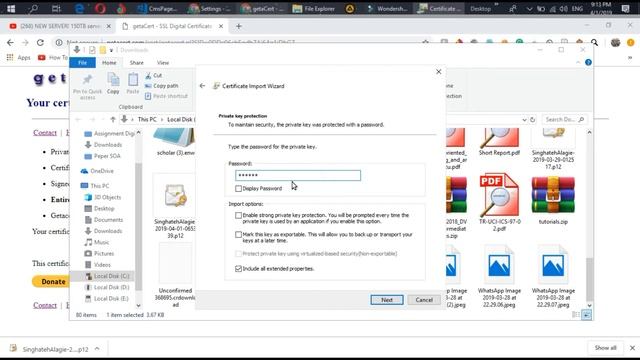Select Local Disk (C:) in sidebar
This screenshot has width=640, height=360.
pyautogui.click(x=107, y=276)
